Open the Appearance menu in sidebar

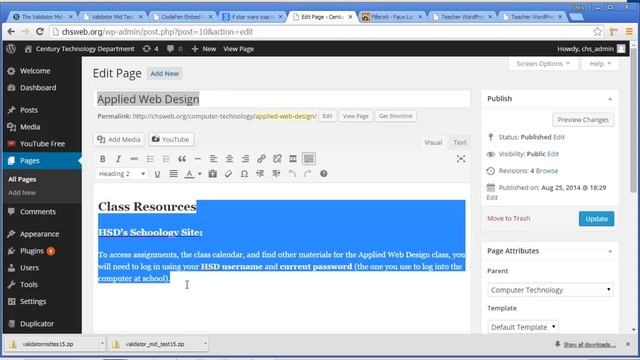[x=41, y=234]
